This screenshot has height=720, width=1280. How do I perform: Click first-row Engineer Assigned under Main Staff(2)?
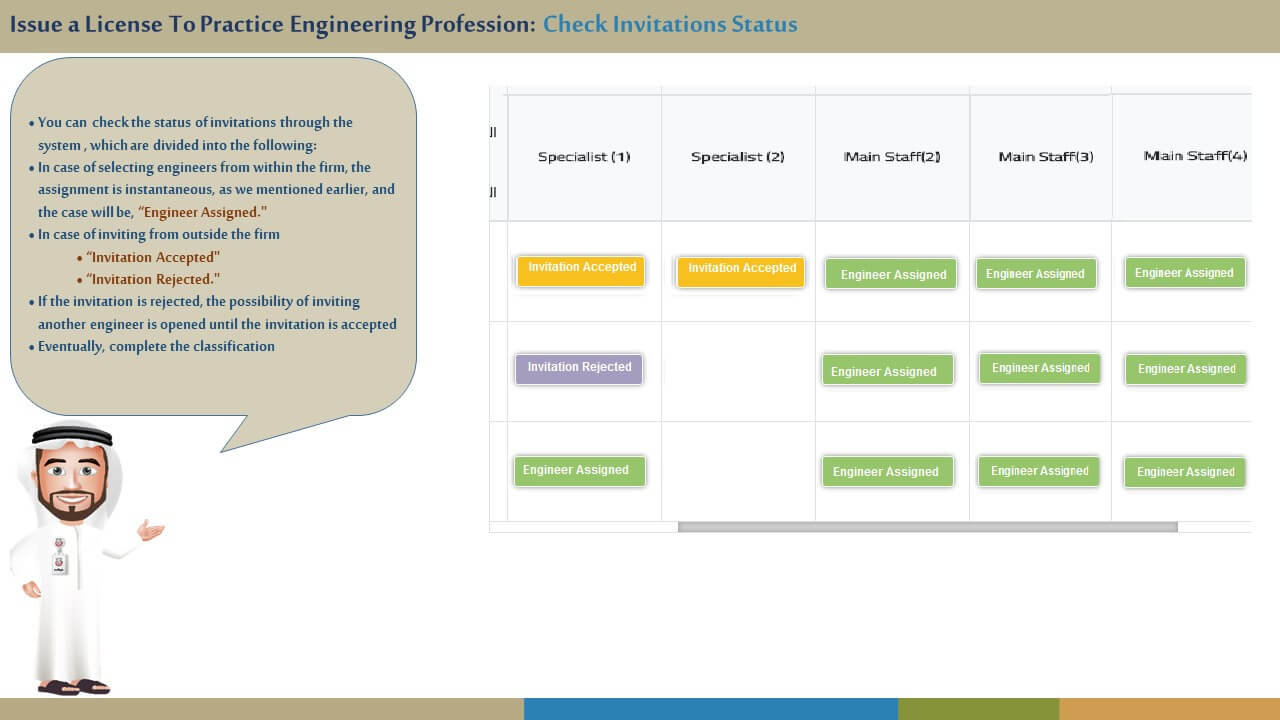coord(892,274)
